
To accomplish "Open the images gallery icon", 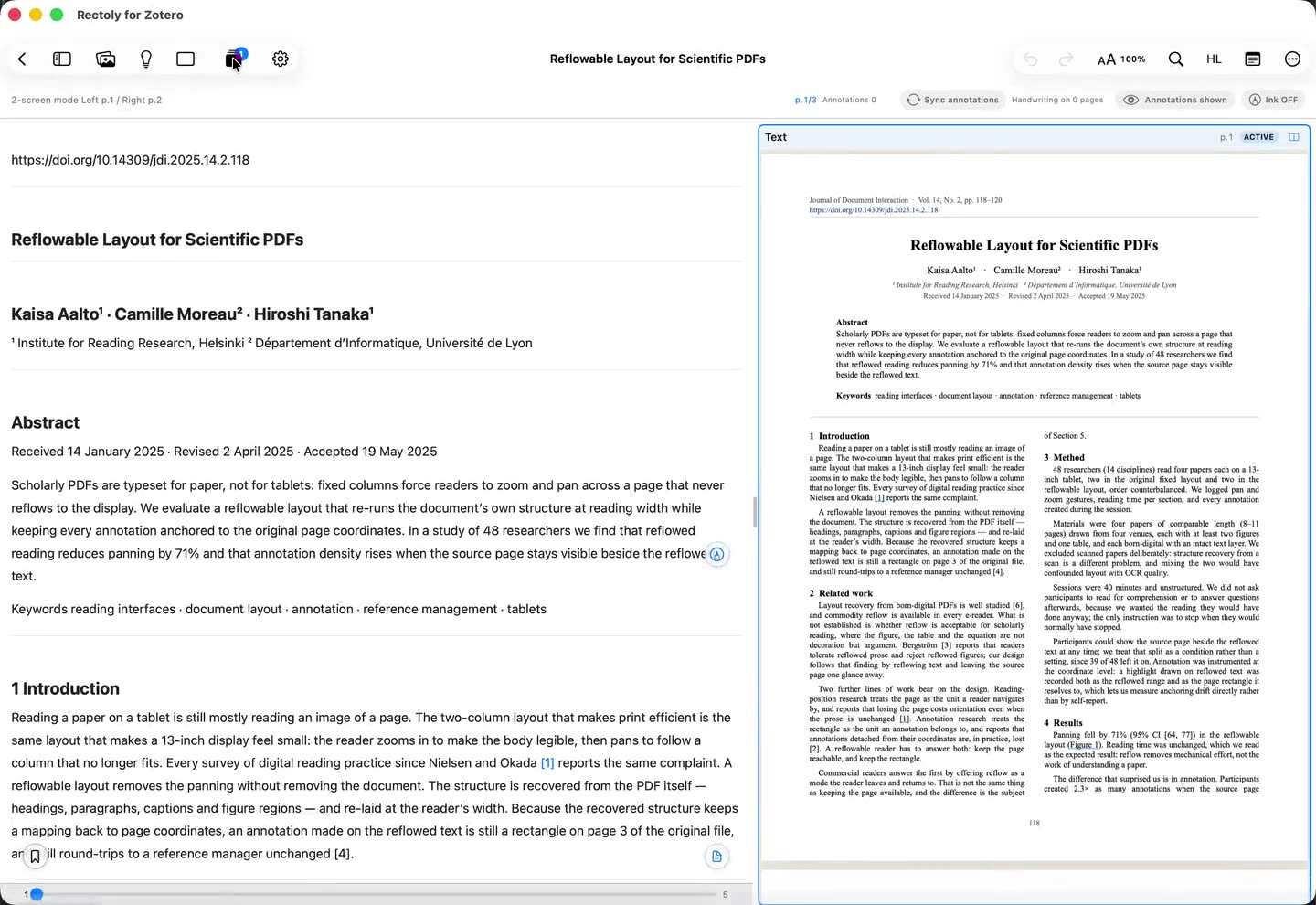I will coord(106,59).
